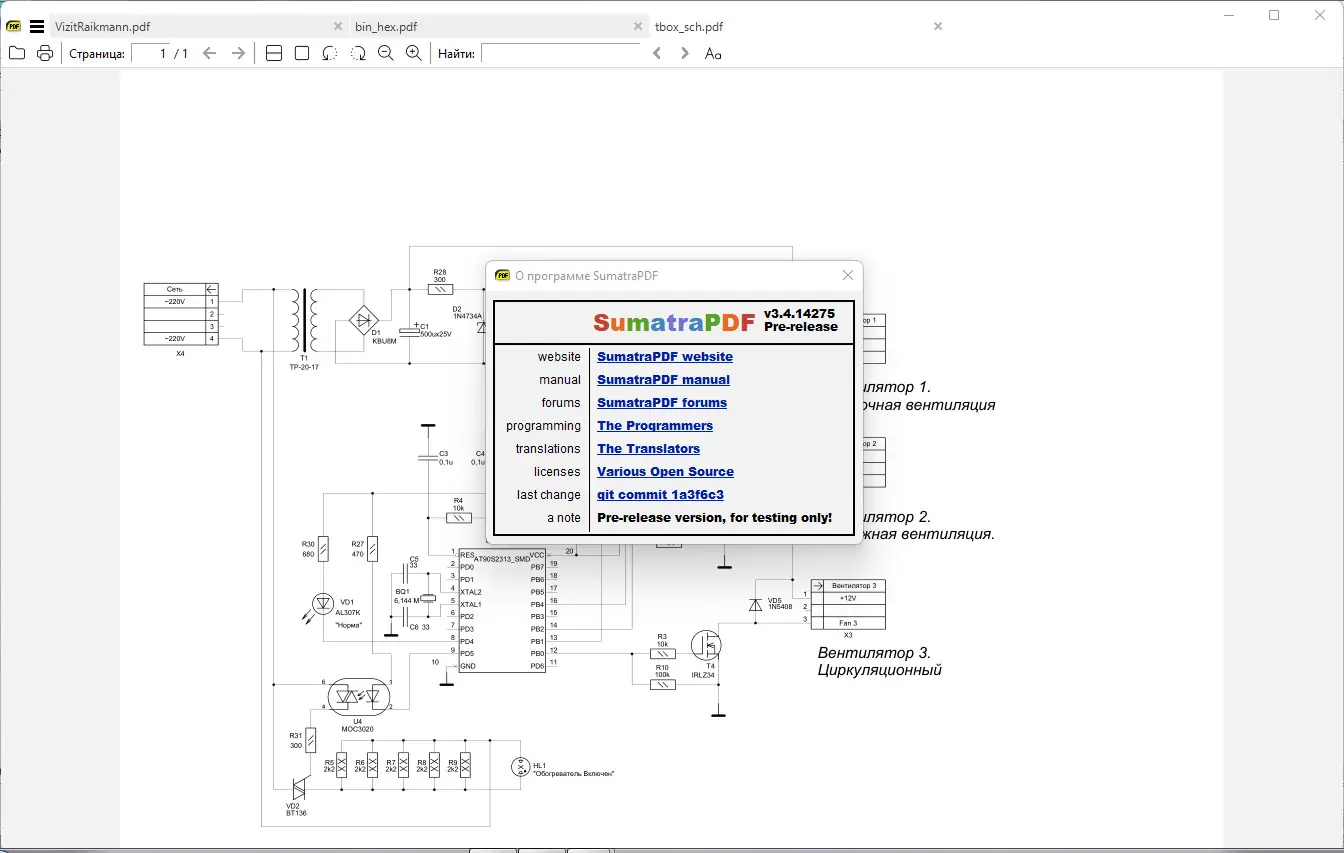
Task: Select fit single page icon
Action: [302, 53]
